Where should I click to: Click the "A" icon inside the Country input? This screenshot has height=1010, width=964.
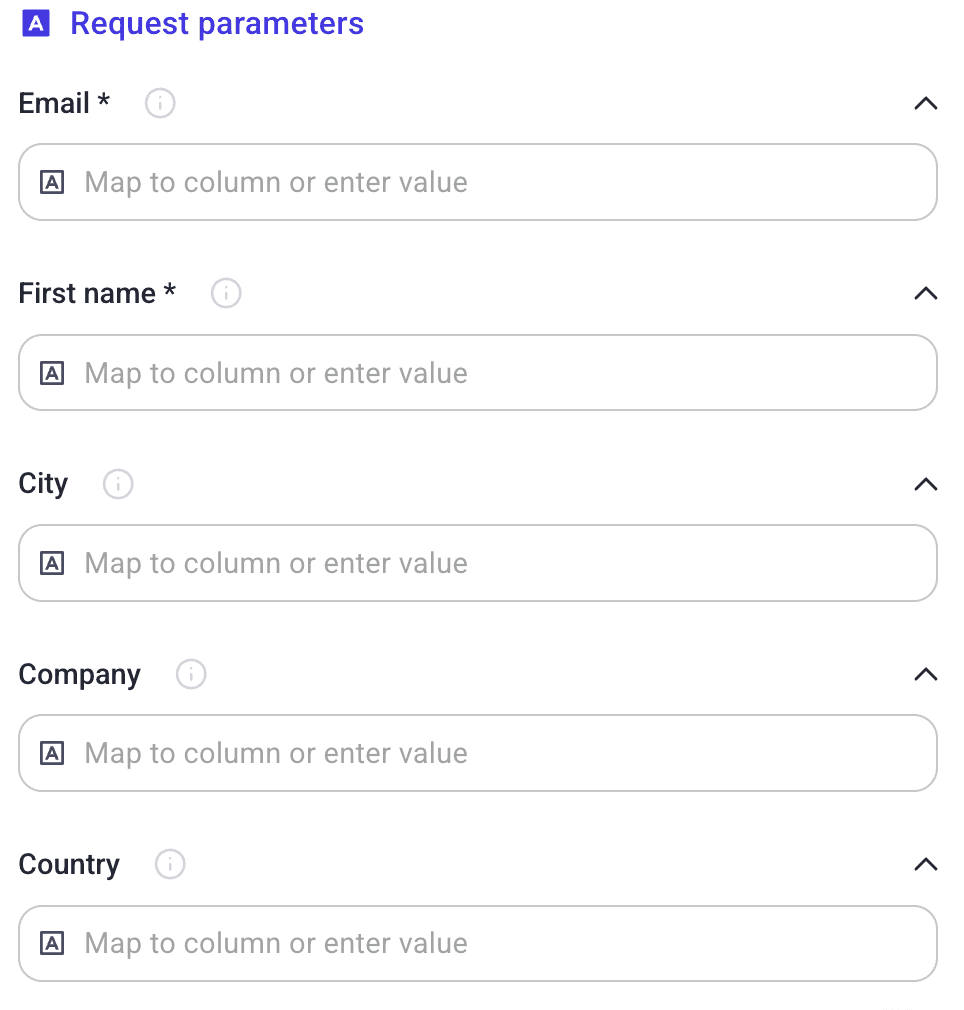tap(51, 943)
